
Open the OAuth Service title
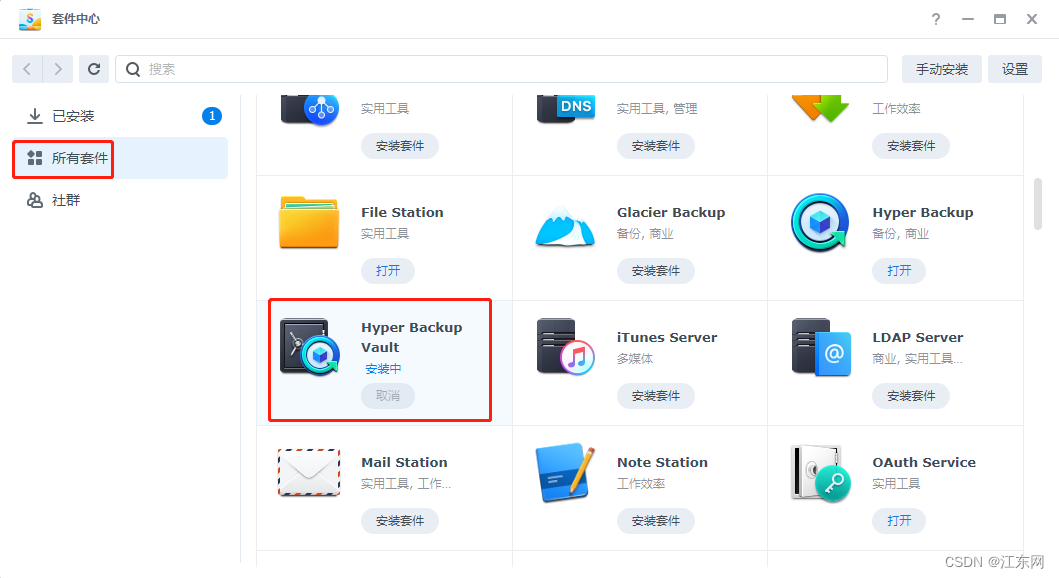(x=924, y=462)
